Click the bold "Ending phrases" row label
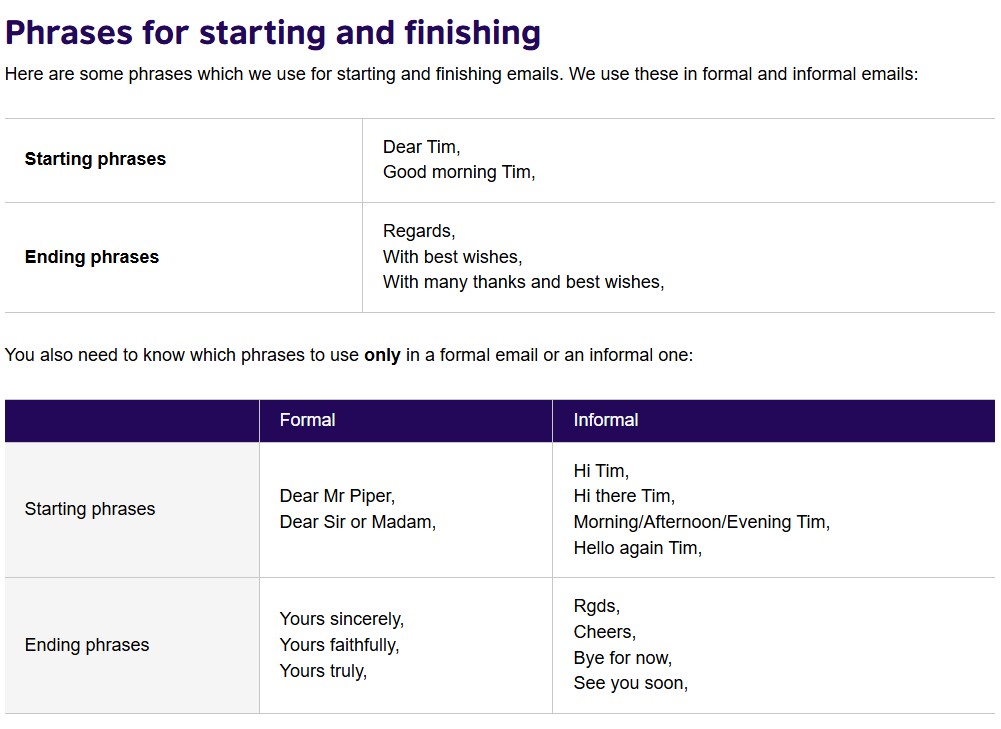 click(x=91, y=257)
